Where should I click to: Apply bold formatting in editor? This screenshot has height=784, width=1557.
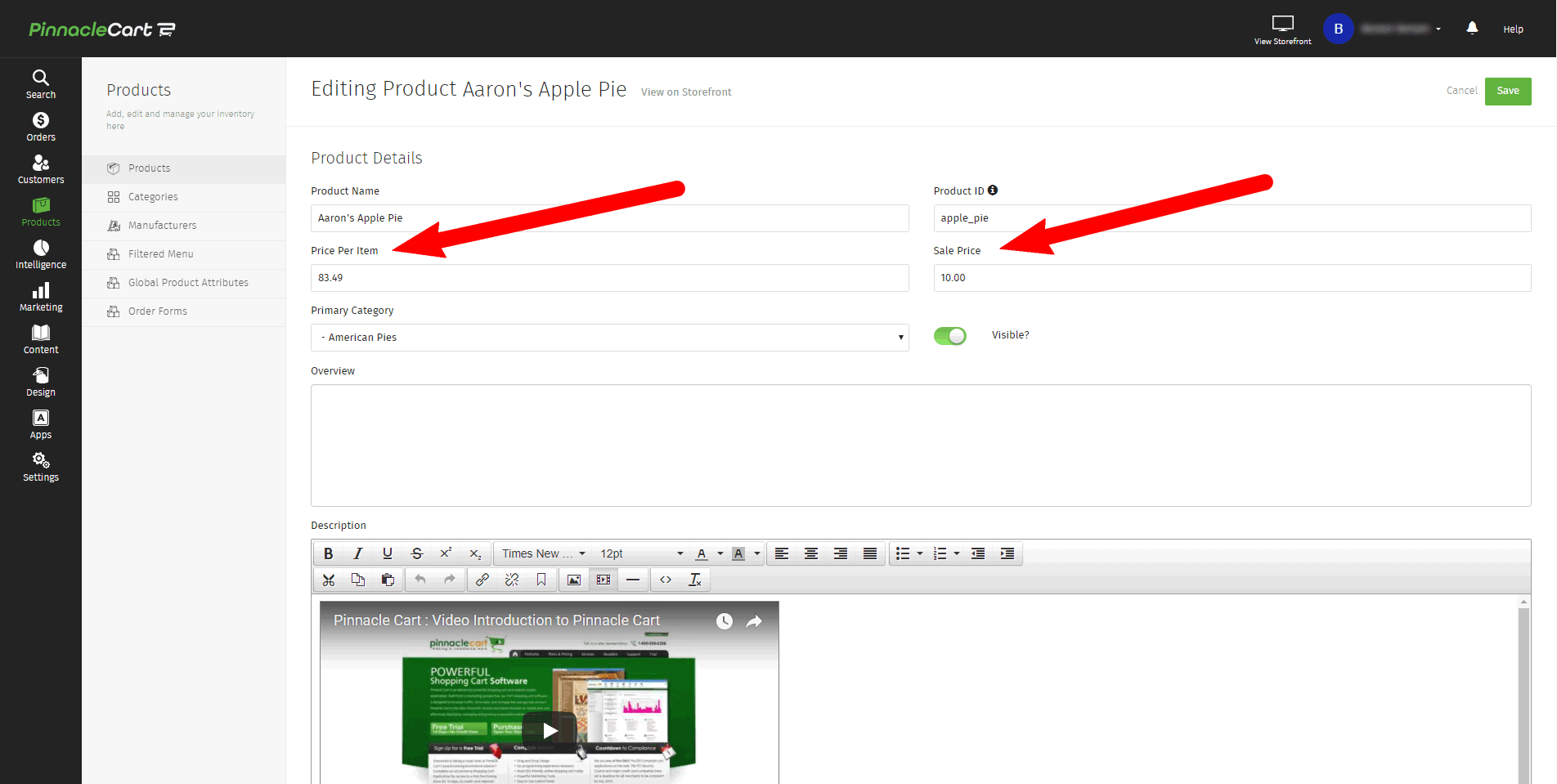328,553
